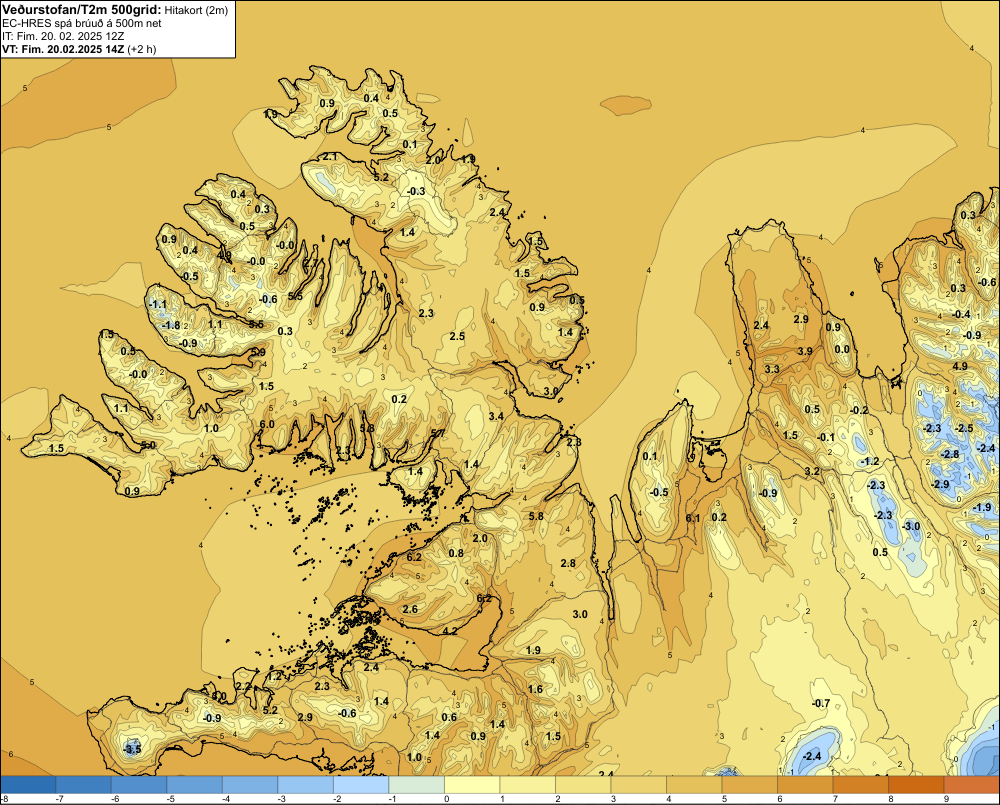Image resolution: width=1000 pixels, height=805 pixels.
Task: Click the 2.6 temperature value
Action: (410, 609)
